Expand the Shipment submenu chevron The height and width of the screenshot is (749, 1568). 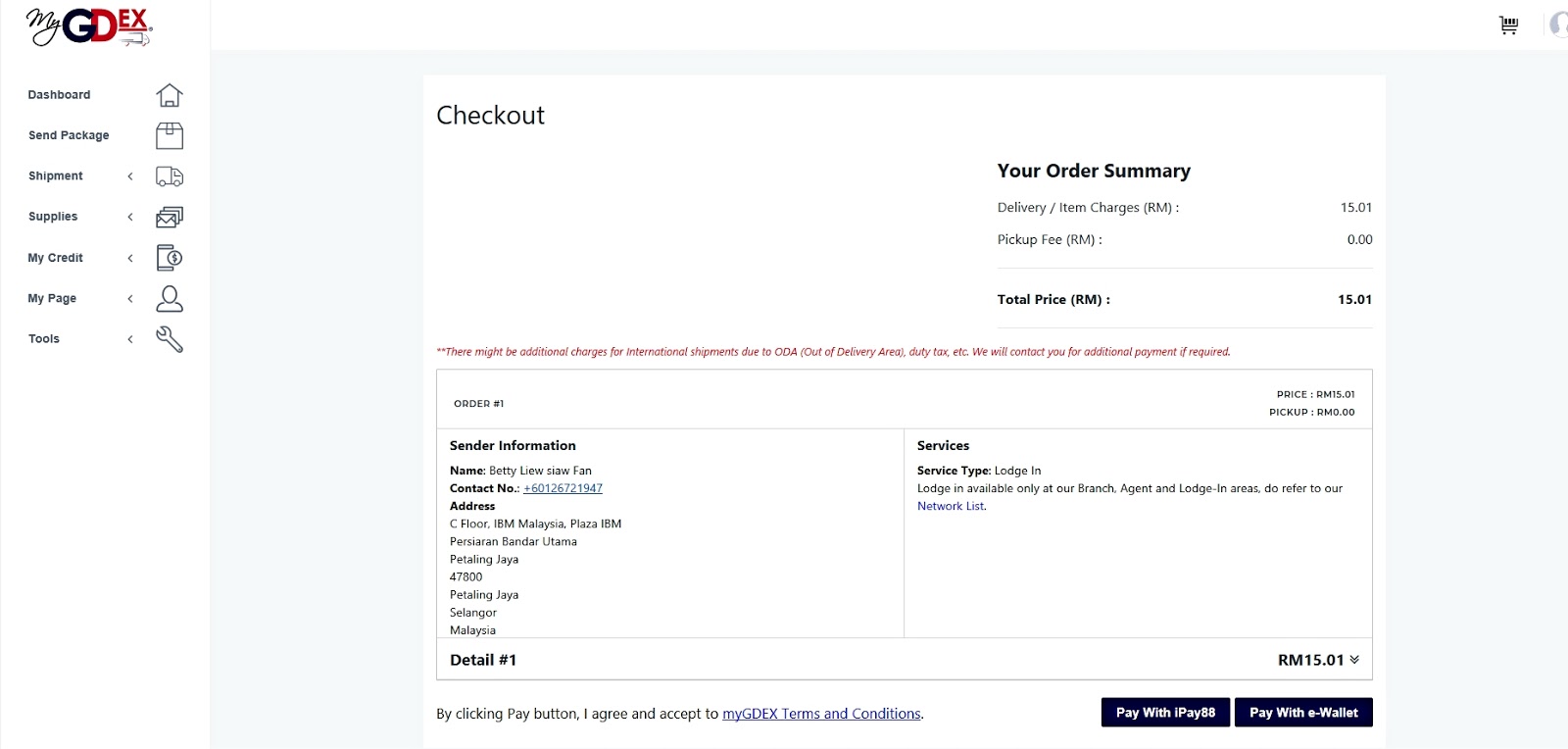tap(130, 176)
